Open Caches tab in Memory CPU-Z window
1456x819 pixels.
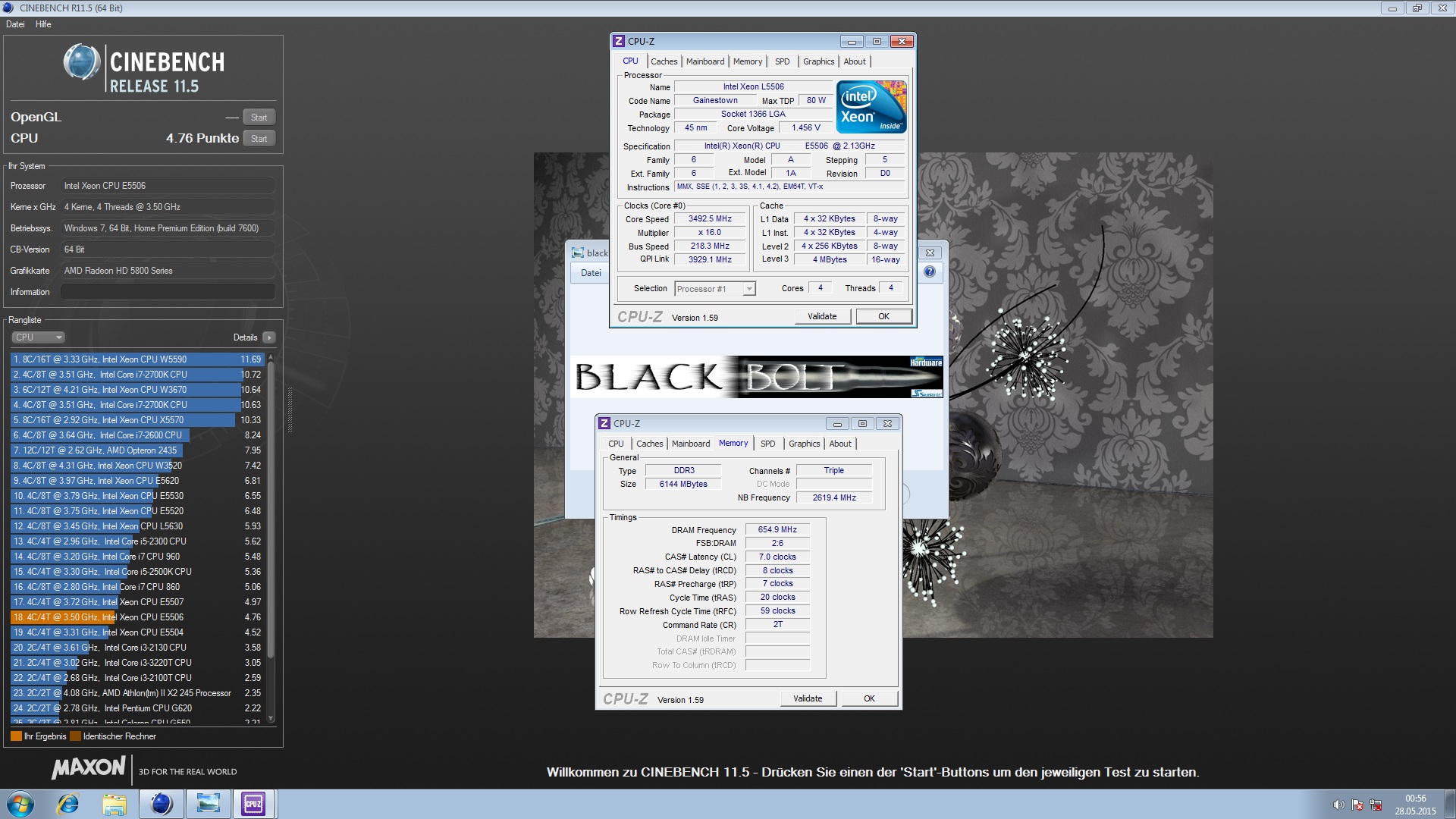coord(649,444)
